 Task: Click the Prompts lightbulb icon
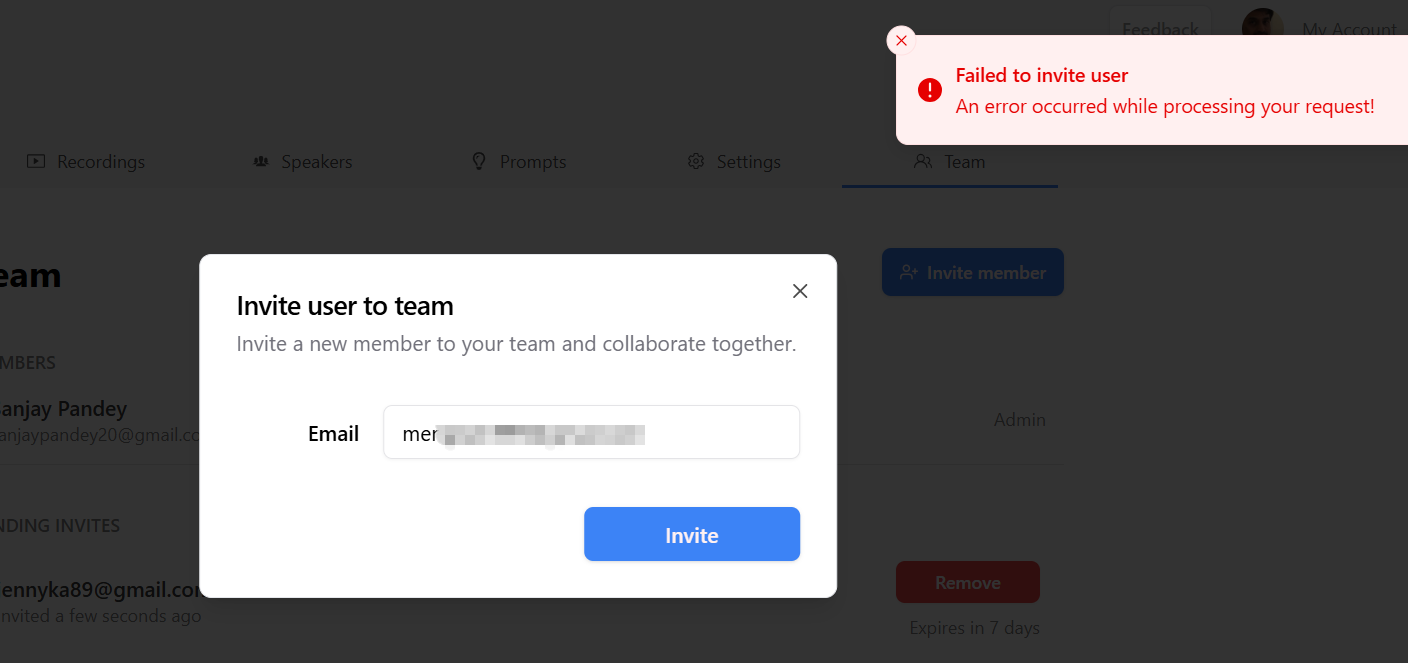(x=479, y=161)
